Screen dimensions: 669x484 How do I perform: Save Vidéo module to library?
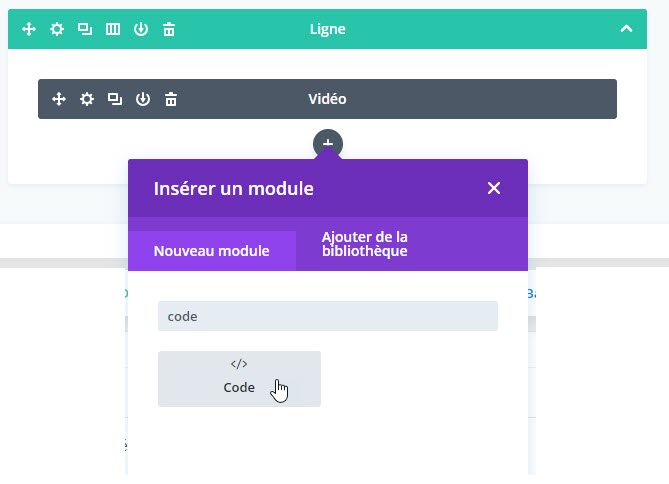[x=143, y=99]
